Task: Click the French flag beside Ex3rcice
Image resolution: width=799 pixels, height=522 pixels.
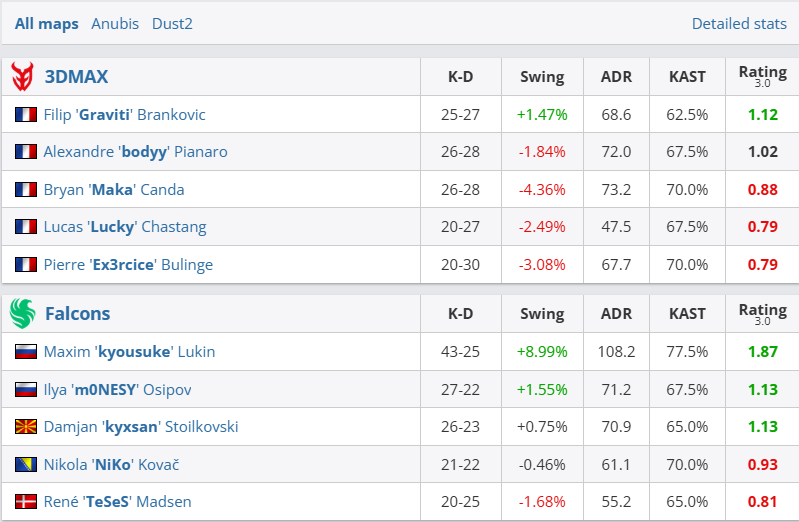Action: (25, 265)
